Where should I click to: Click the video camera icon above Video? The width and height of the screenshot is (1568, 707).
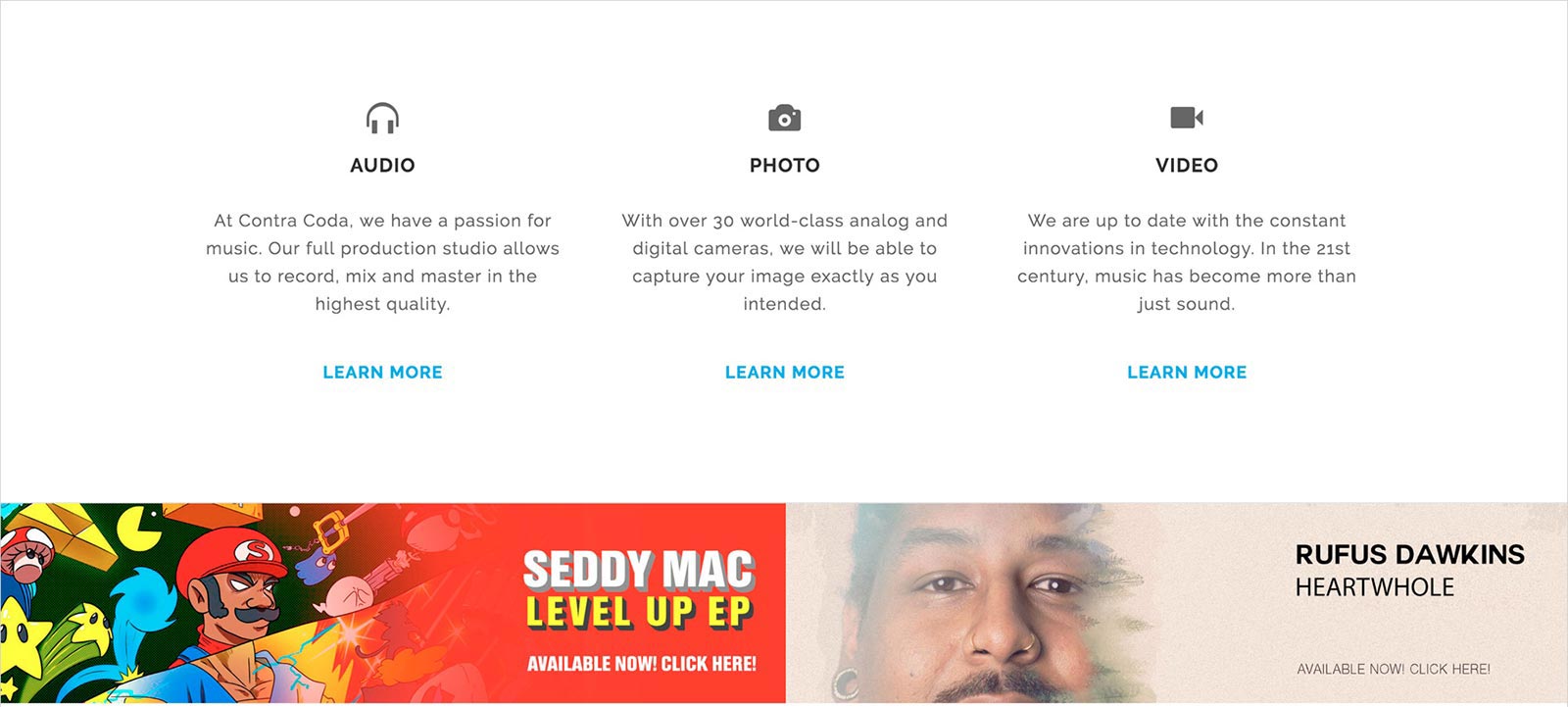(x=1187, y=118)
